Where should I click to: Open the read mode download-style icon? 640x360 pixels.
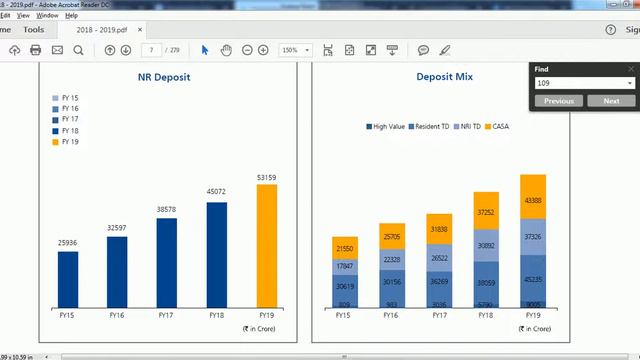[x=392, y=50]
